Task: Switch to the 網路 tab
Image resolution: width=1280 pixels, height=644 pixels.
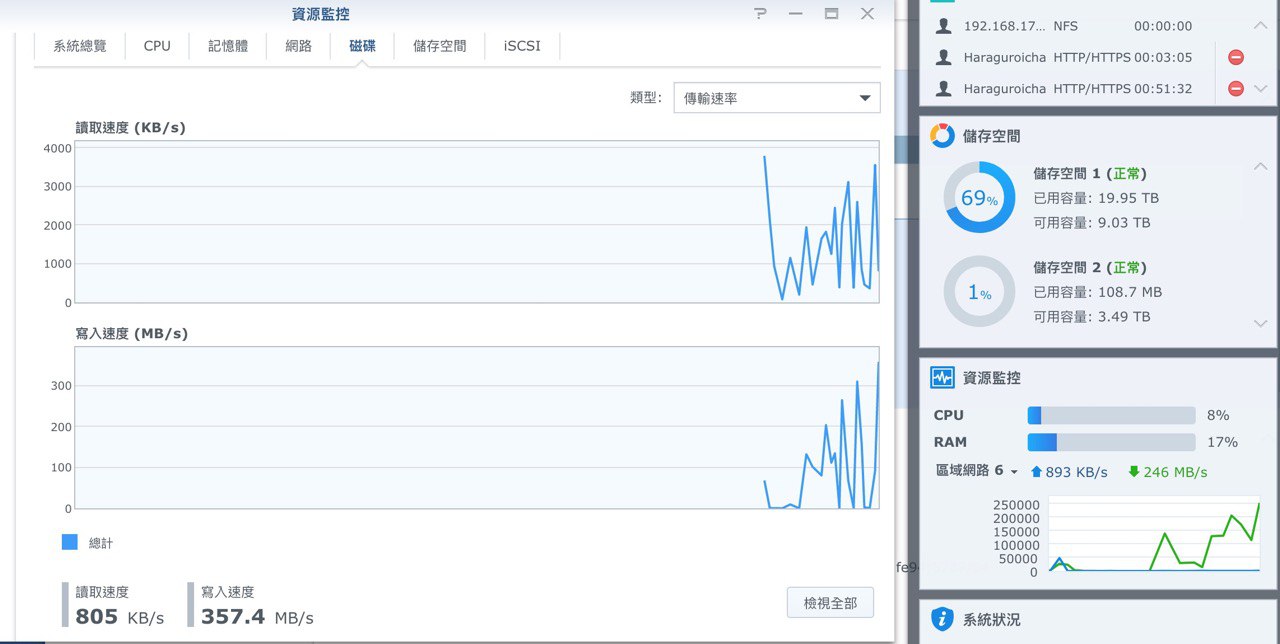Action: click(x=298, y=46)
